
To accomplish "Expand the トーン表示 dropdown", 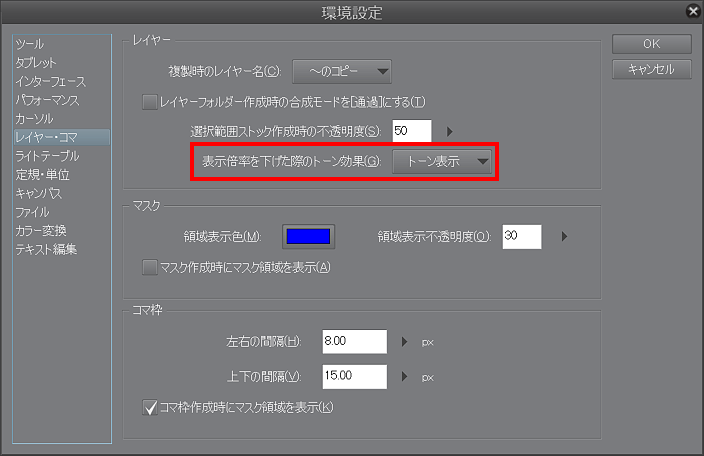I will point(444,162).
